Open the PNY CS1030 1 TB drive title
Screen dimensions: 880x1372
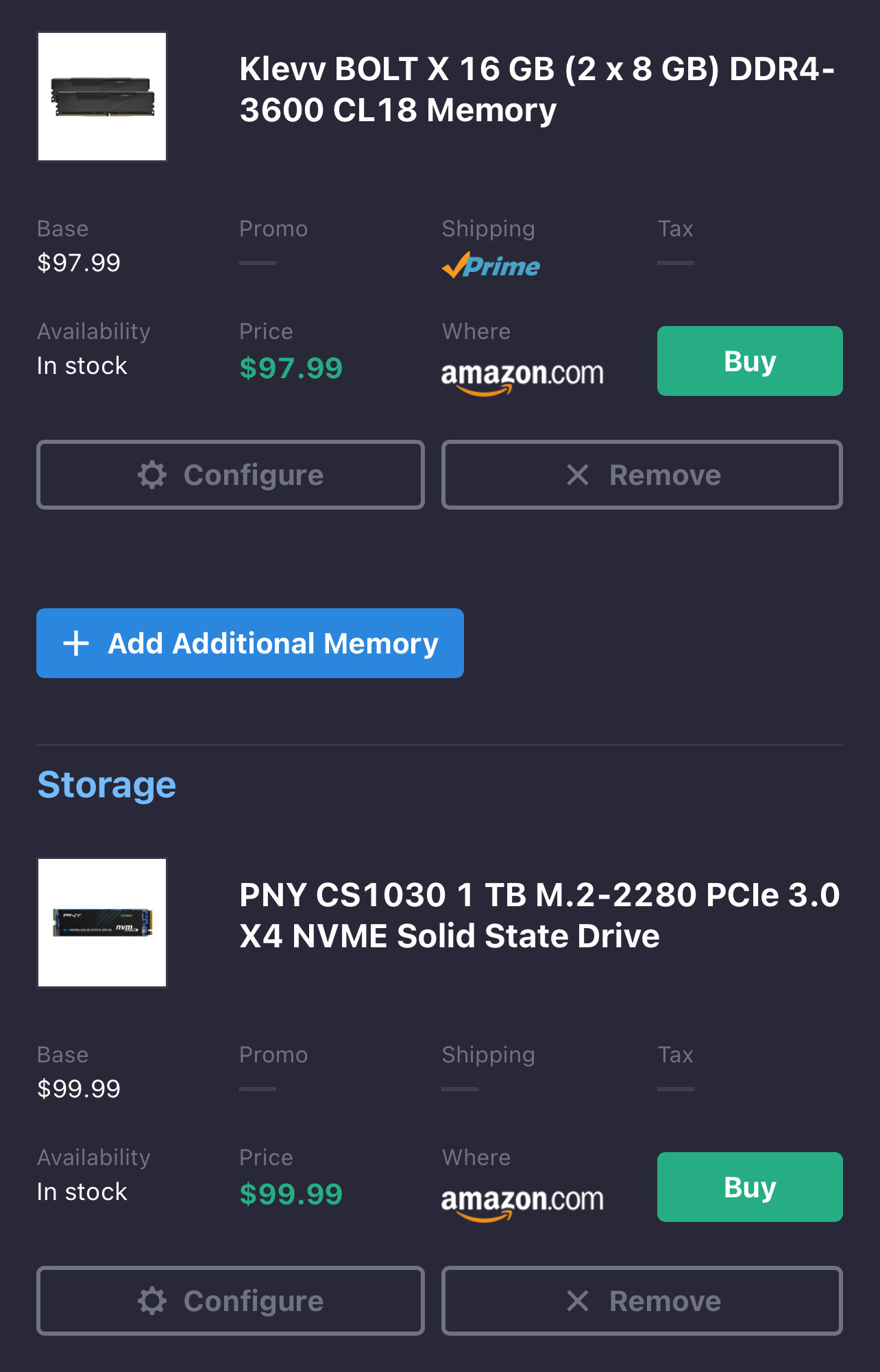click(x=539, y=916)
